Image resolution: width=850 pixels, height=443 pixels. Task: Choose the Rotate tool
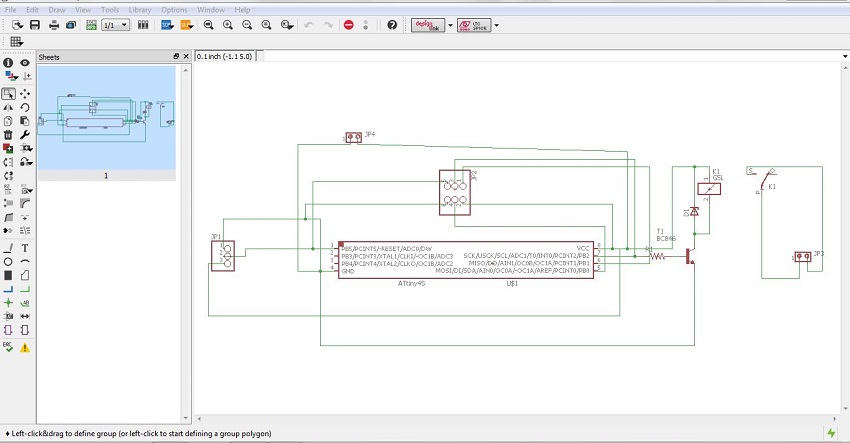[25, 107]
